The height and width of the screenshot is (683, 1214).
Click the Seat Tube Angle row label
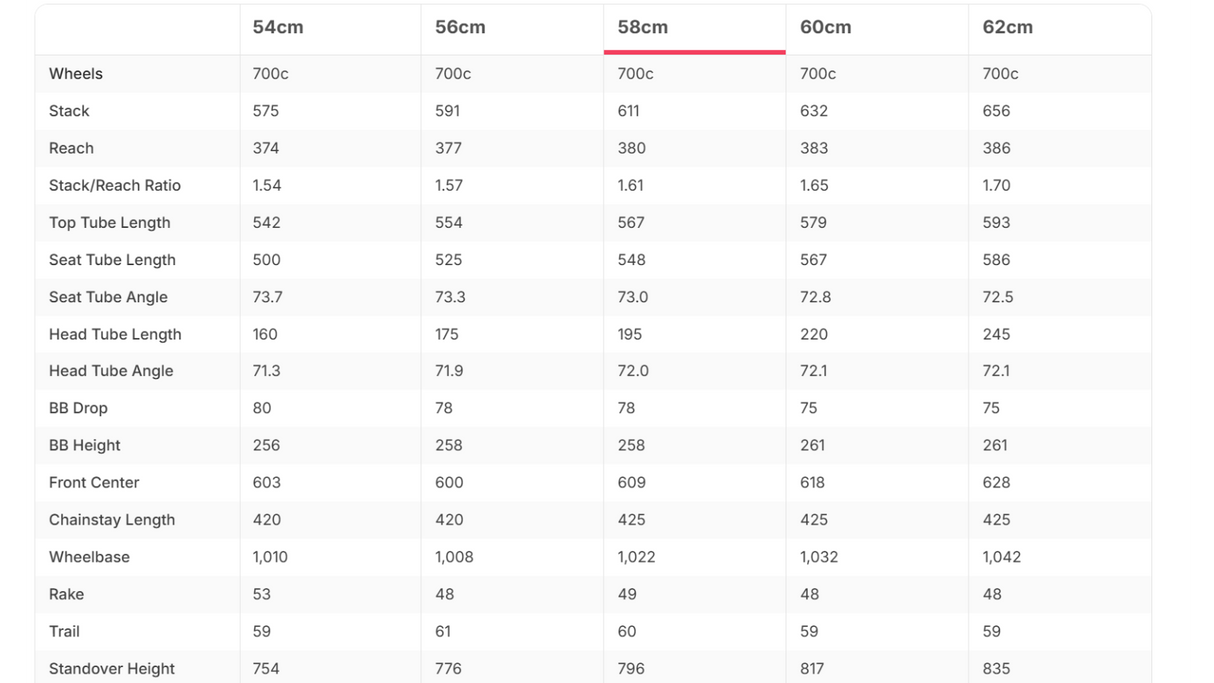pyautogui.click(x=108, y=297)
